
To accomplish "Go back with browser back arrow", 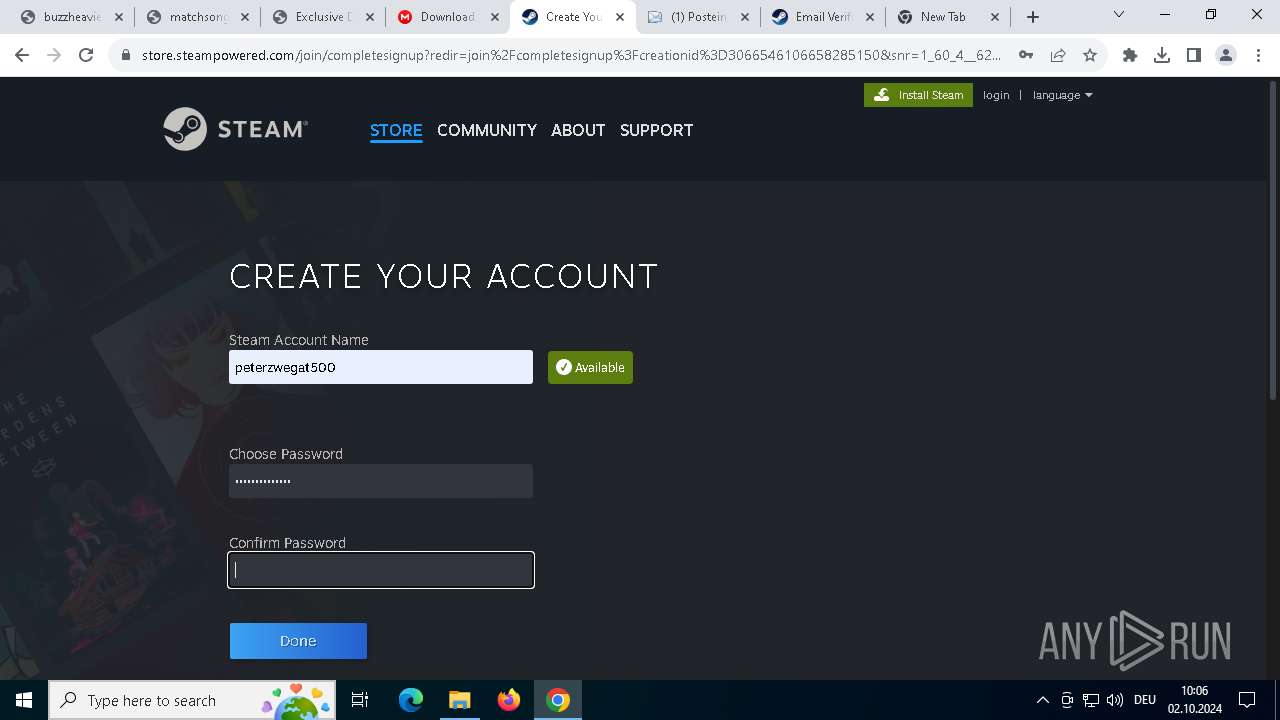I will (x=22, y=55).
